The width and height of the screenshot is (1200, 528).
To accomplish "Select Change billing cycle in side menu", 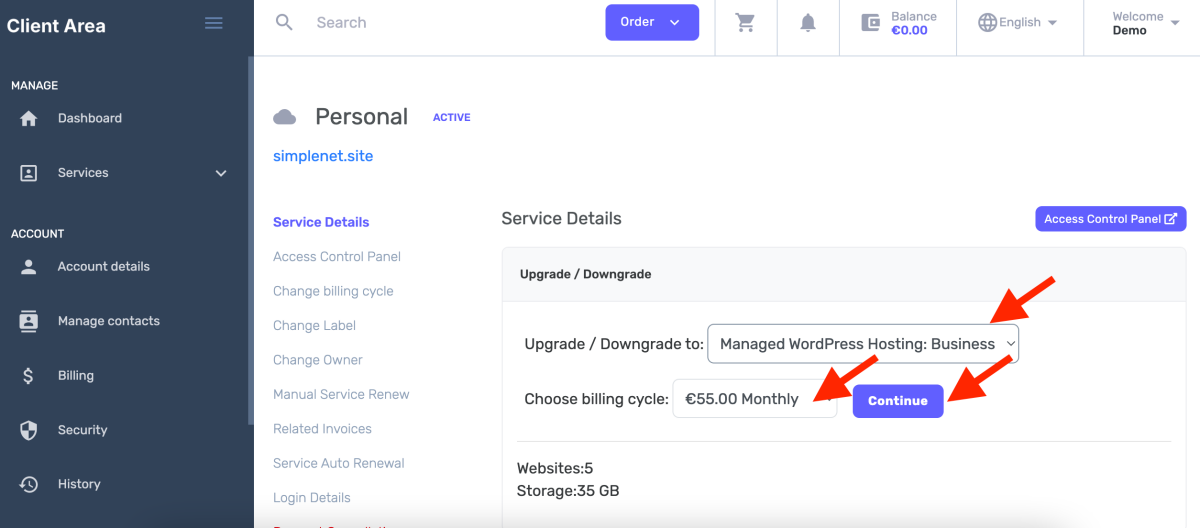I will (x=333, y=291).
